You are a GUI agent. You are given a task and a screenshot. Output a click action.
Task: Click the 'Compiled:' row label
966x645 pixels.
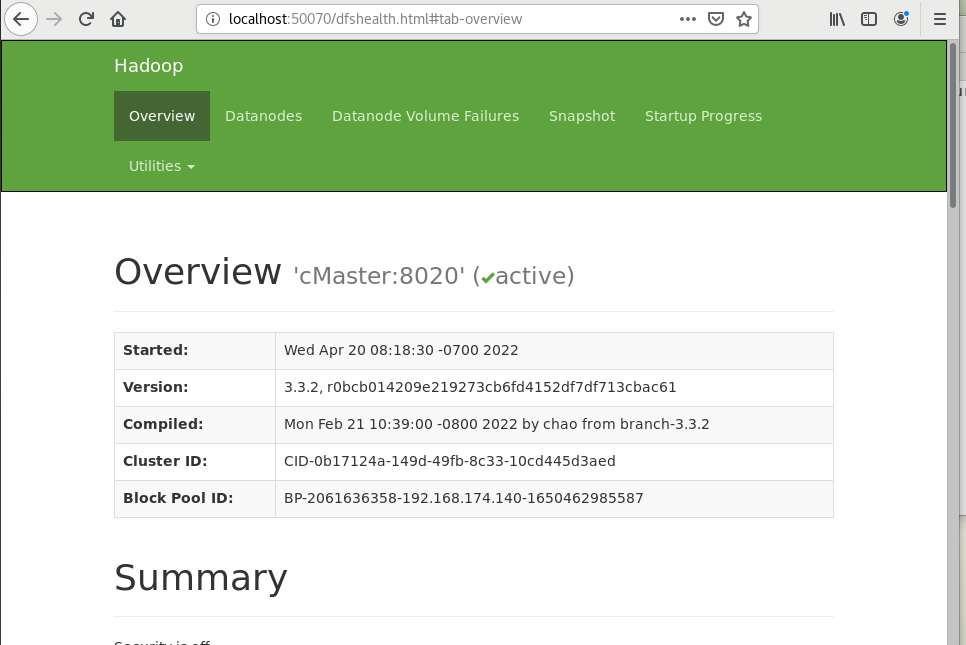click(163, 424)
